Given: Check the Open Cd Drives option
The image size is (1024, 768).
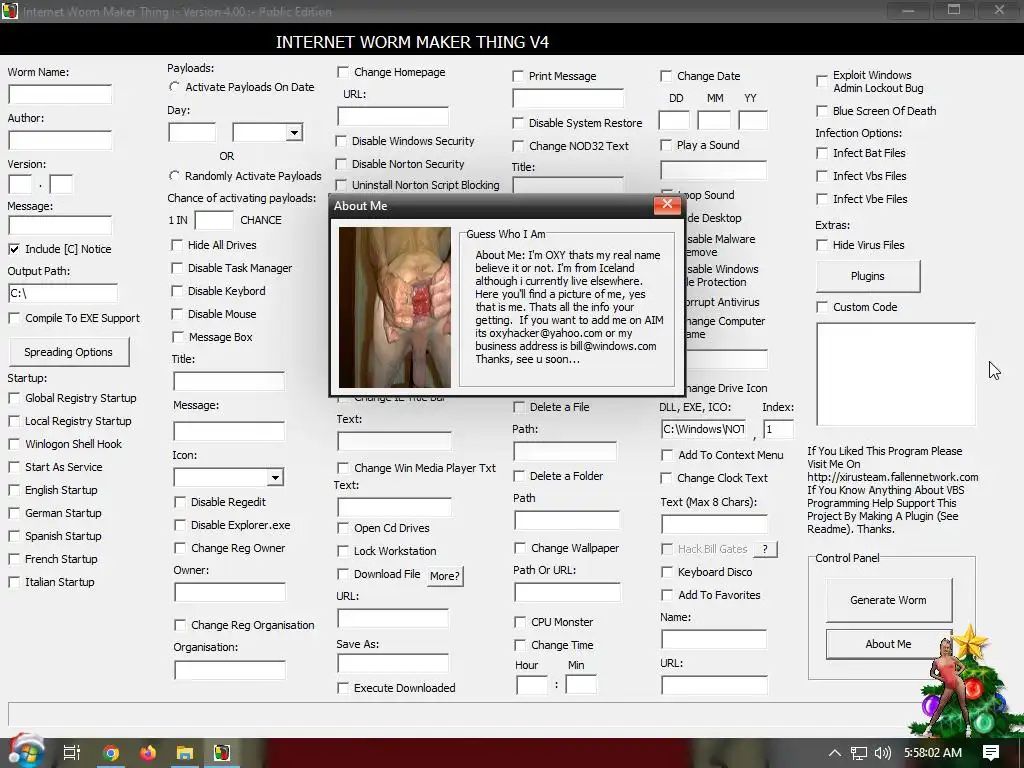Looking at the screenshot, I should tap(343, 528).
